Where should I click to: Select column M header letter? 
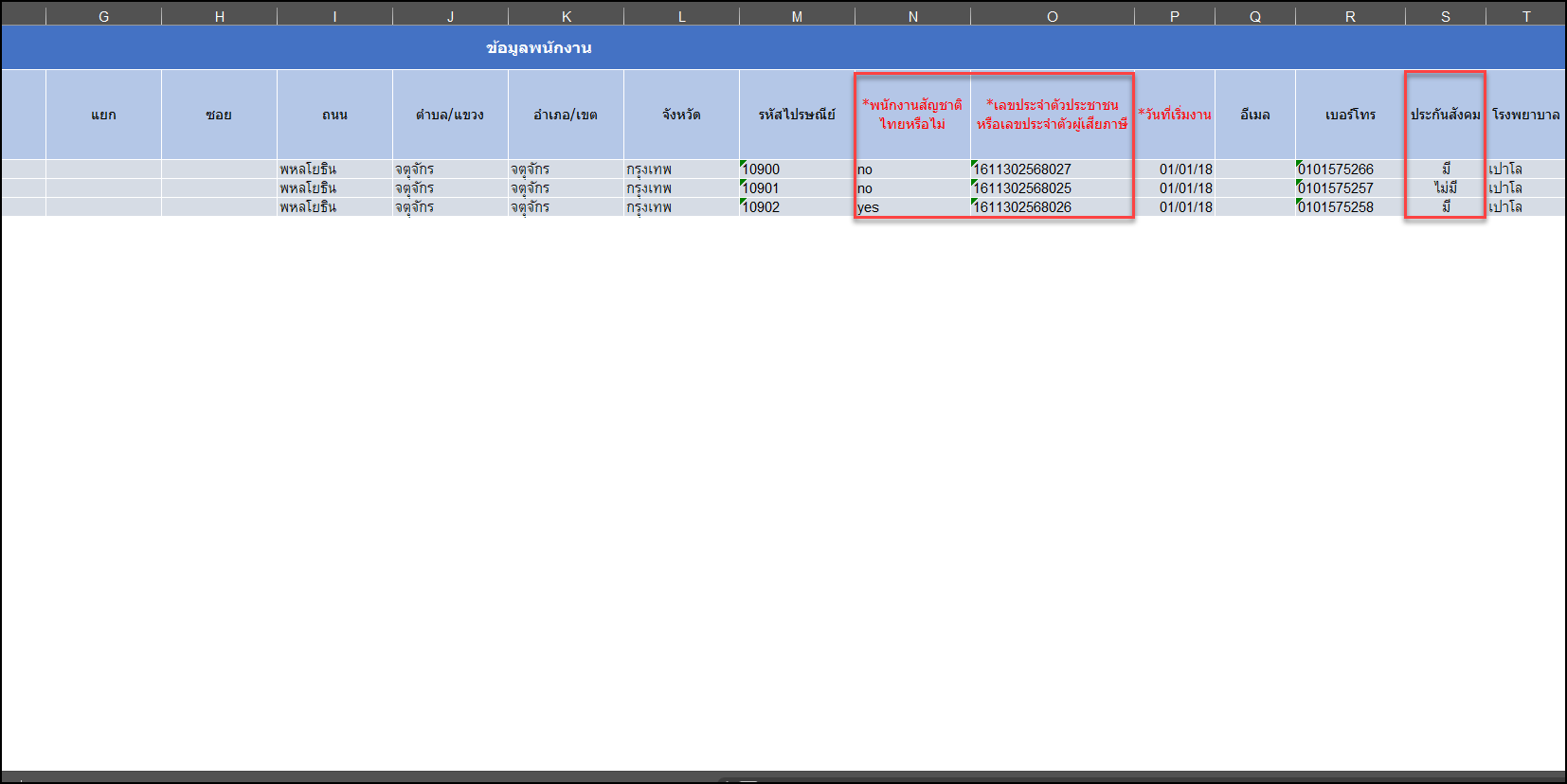click(797, 16)
